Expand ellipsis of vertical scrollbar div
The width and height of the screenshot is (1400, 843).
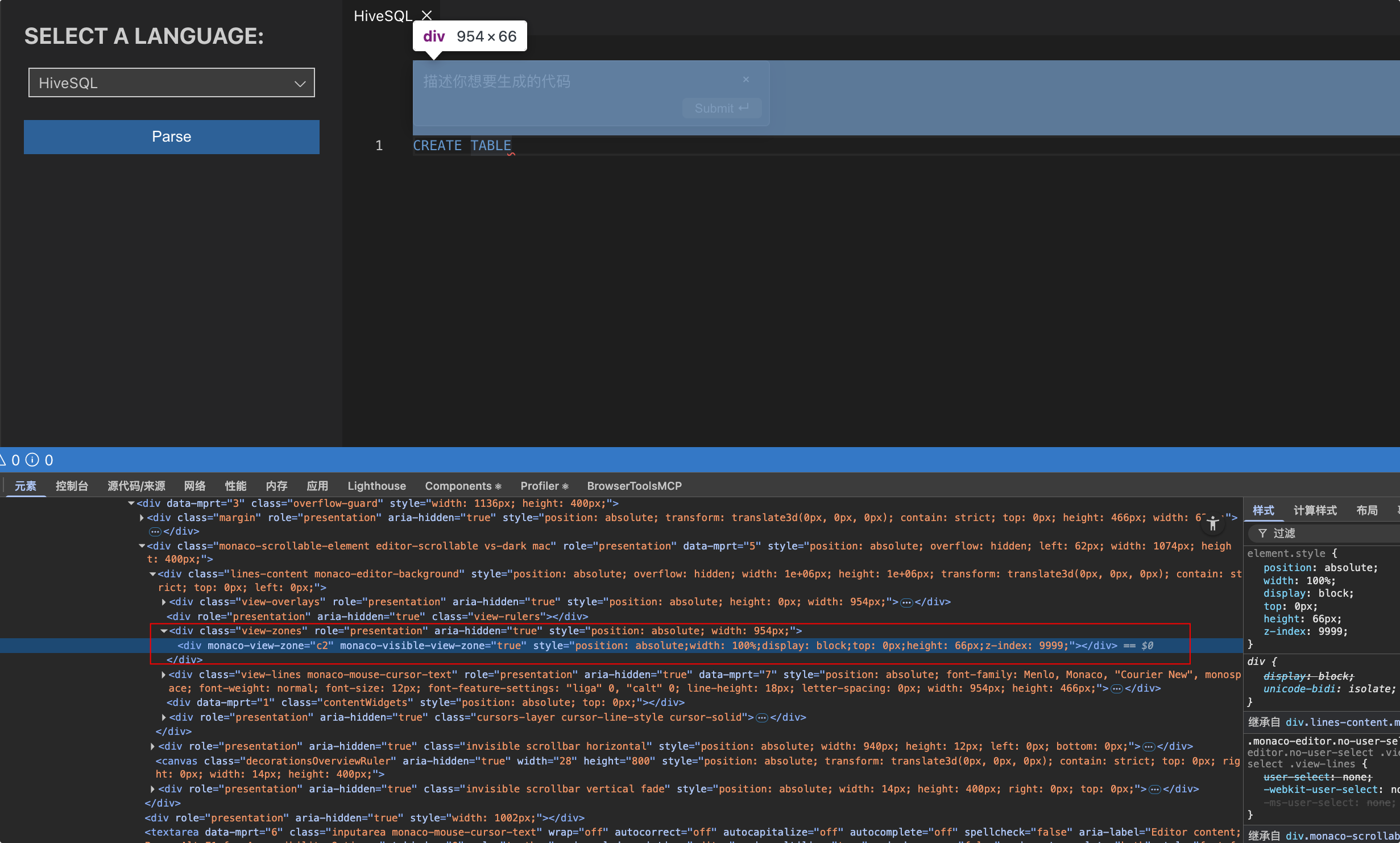pyautogui.click(x=1154, y=790)
